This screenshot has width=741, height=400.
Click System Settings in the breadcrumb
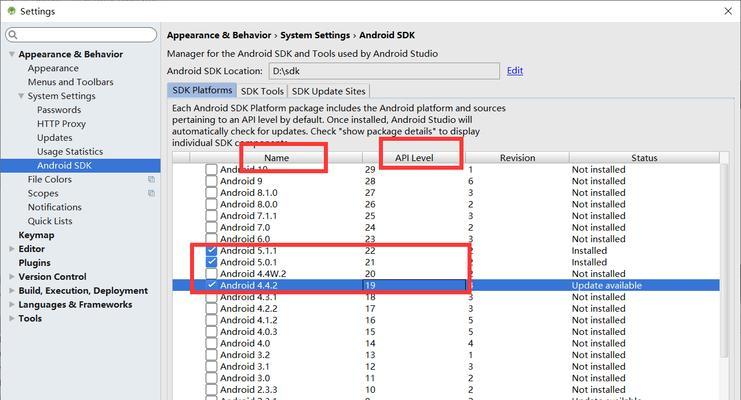[315, 35]
